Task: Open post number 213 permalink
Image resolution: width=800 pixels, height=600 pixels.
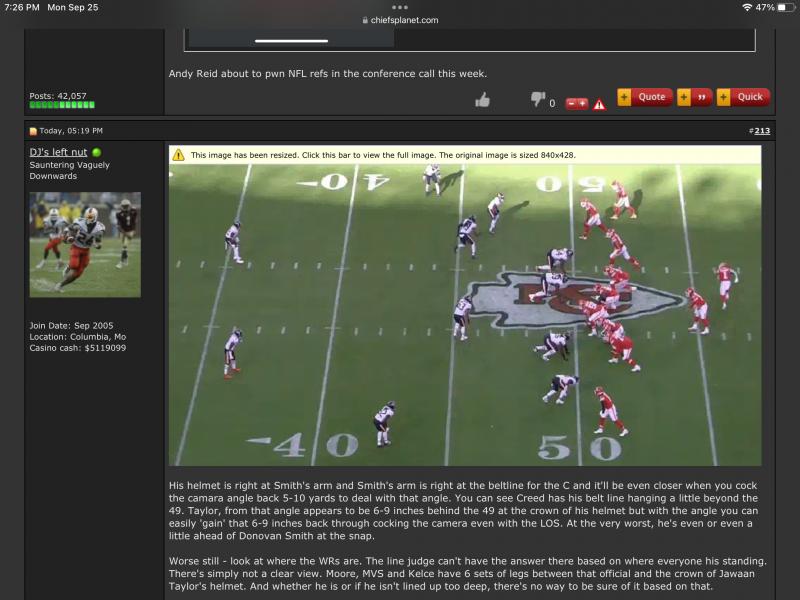Action: (x=762, y=131)
